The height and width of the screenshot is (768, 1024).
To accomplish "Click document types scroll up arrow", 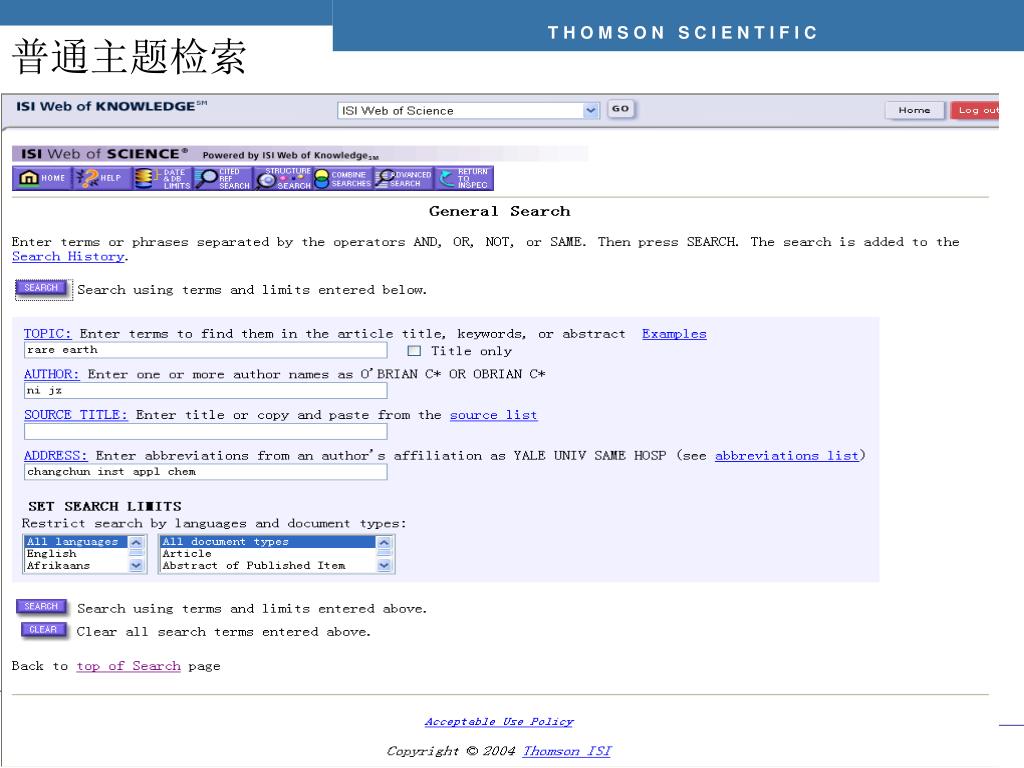I will pyautogui.click(x=384, y=542).
